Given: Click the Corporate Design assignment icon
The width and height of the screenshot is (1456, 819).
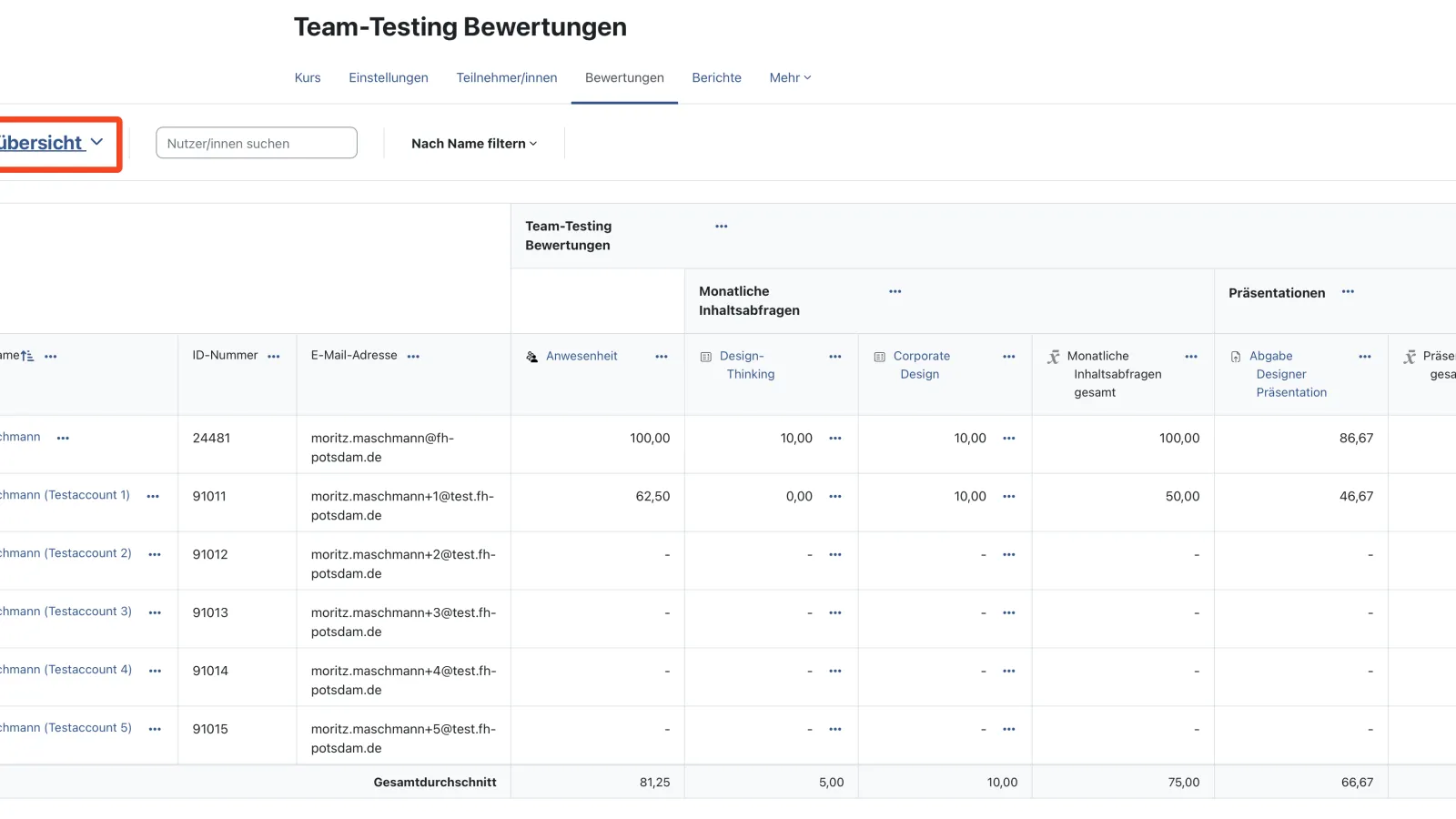Looking at the screenshot, I should coord(879,356).
